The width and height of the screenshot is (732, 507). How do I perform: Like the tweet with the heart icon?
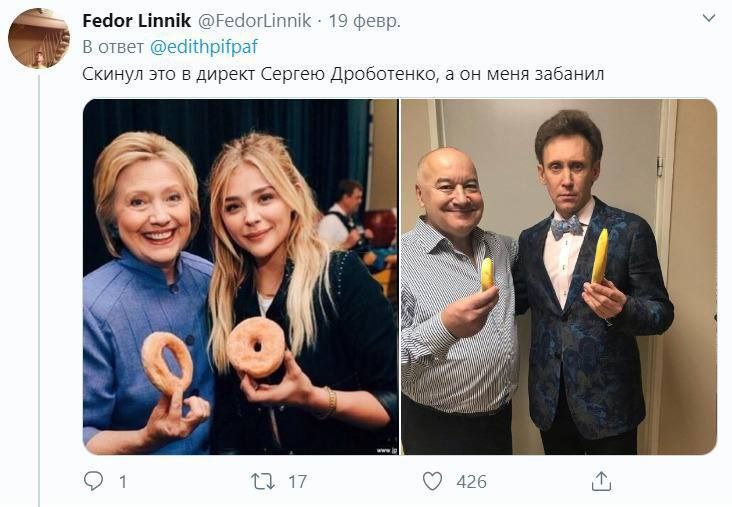(x=432, y=482)
